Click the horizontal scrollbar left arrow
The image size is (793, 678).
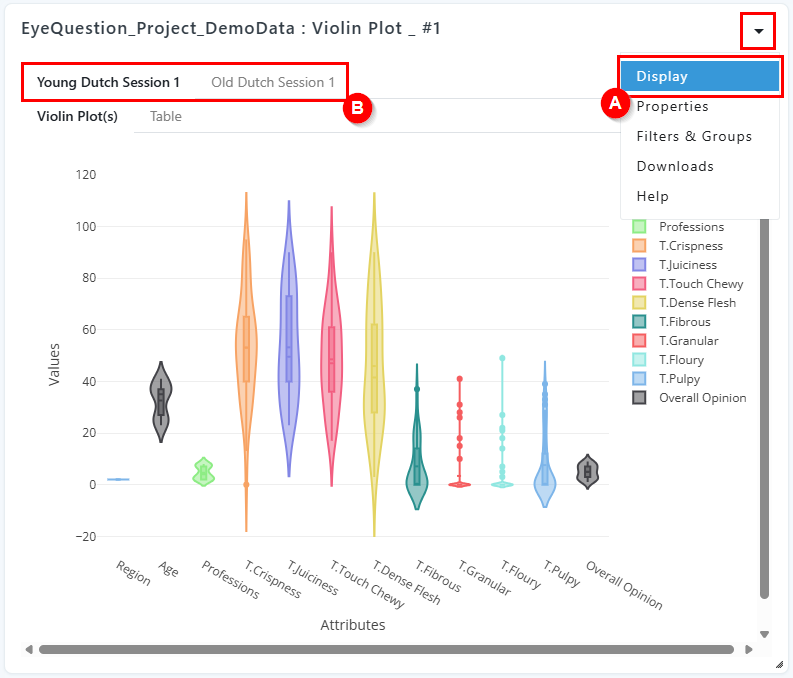[x=29, y=649]
